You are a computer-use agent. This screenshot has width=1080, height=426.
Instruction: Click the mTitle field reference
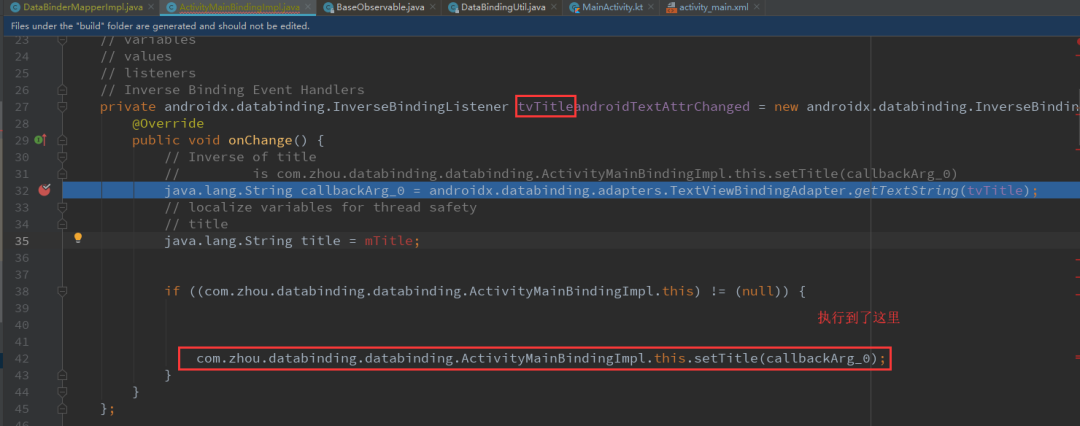[388, 241]
